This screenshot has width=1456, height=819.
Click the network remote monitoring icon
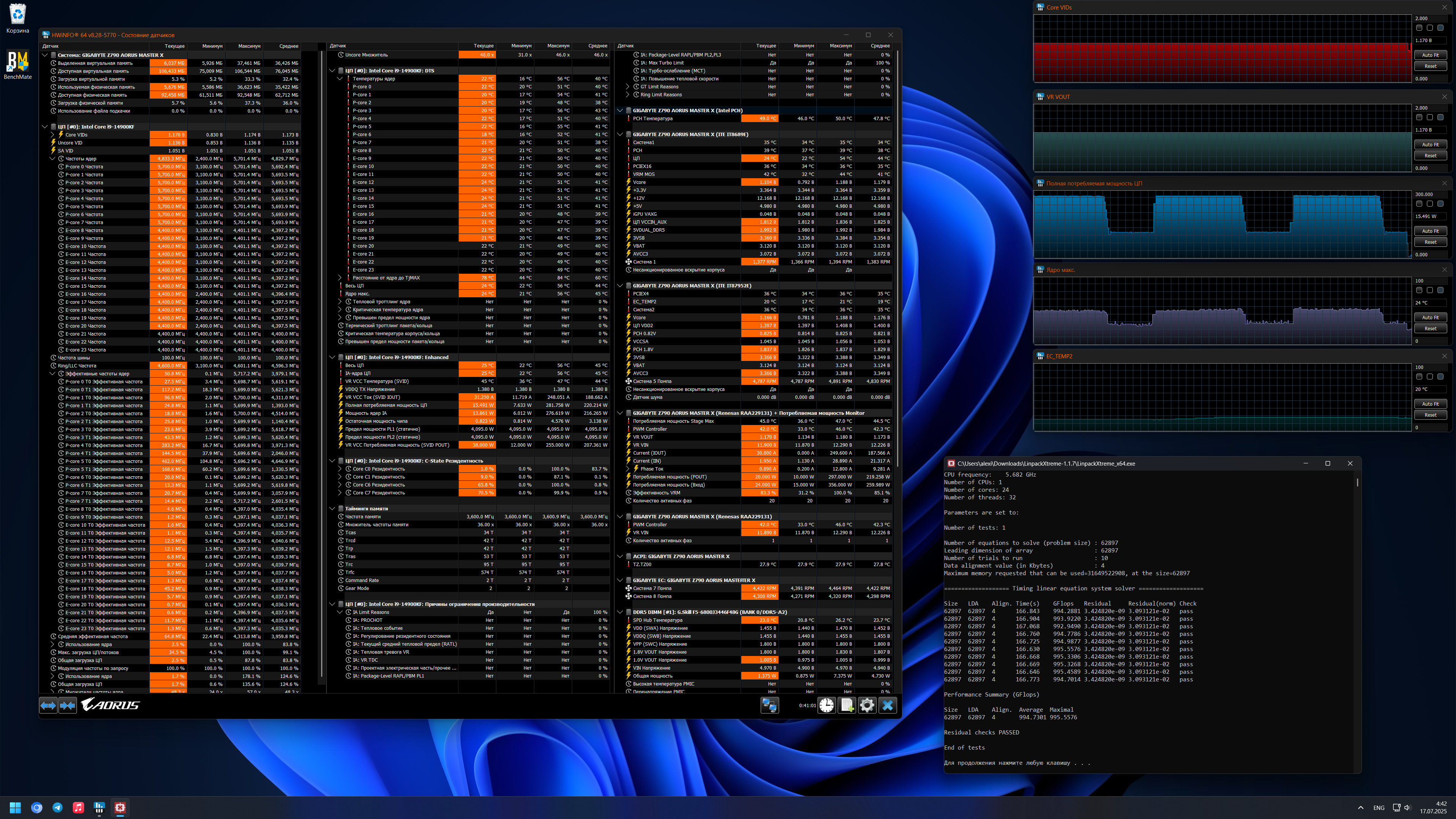[769, 705]
